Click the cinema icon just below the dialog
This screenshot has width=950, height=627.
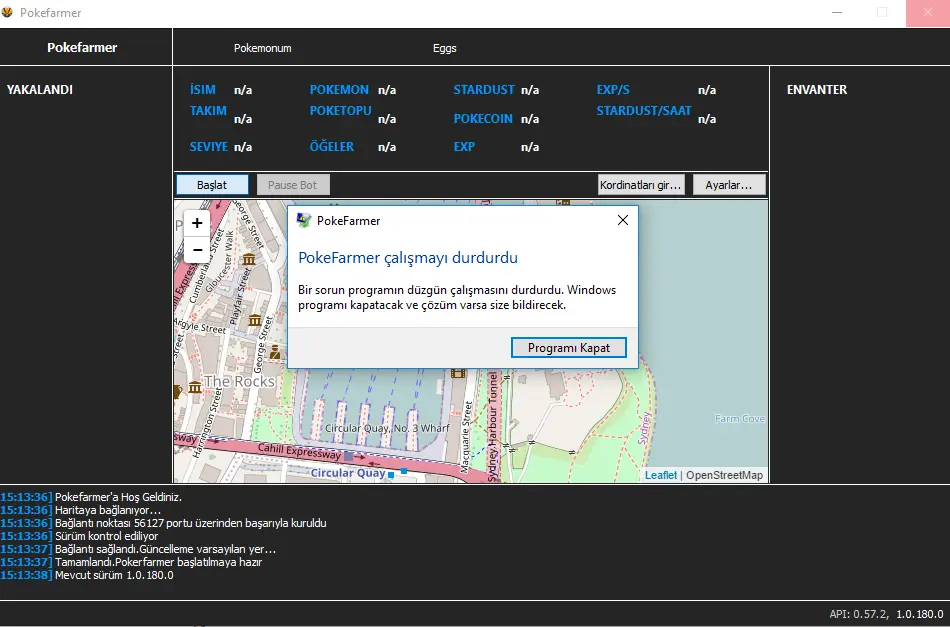[458, 373]
